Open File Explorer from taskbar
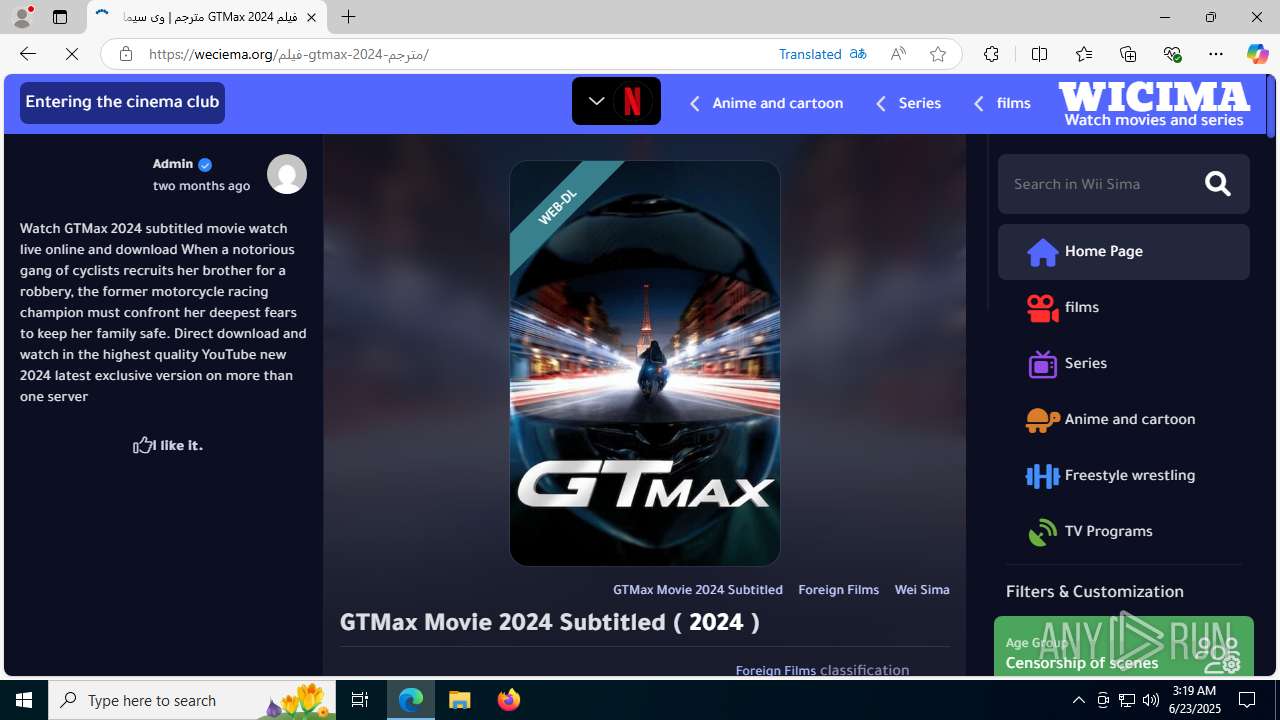Screen dimensions: 1280x720 coord(459,700)
